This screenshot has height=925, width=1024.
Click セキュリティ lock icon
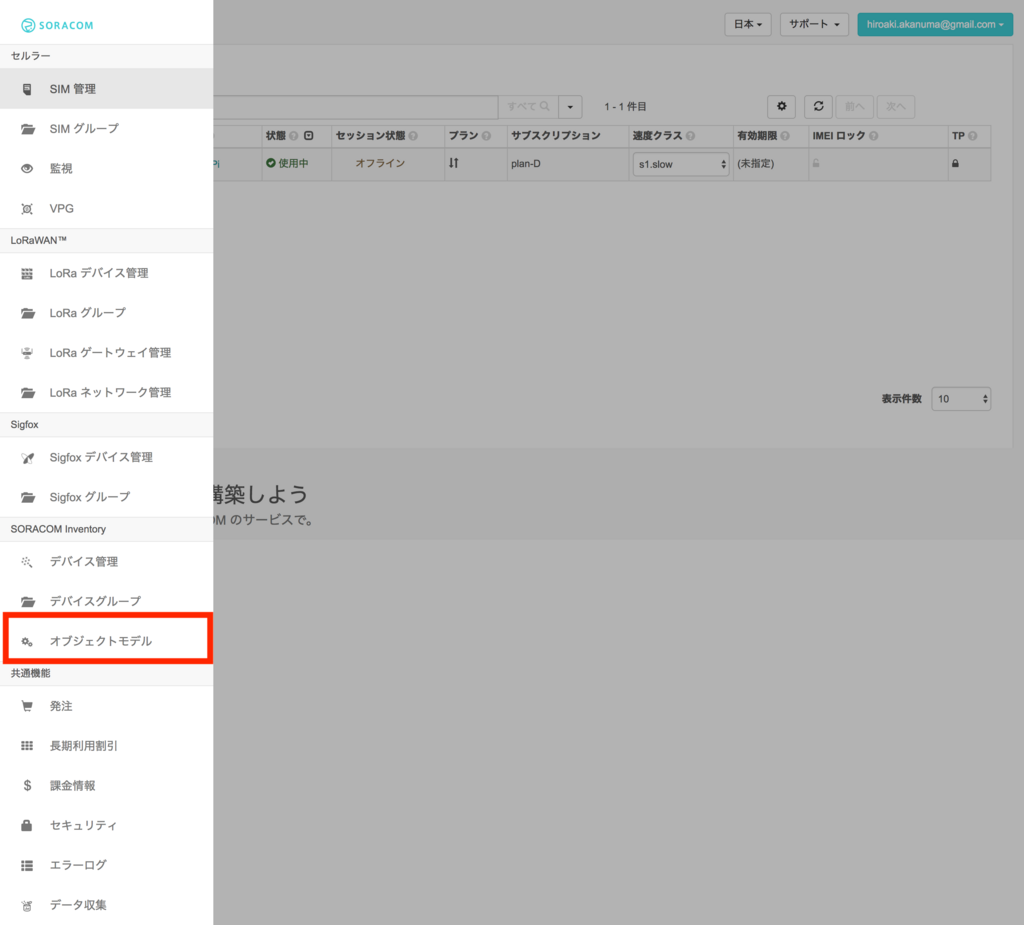click(27, 825)
